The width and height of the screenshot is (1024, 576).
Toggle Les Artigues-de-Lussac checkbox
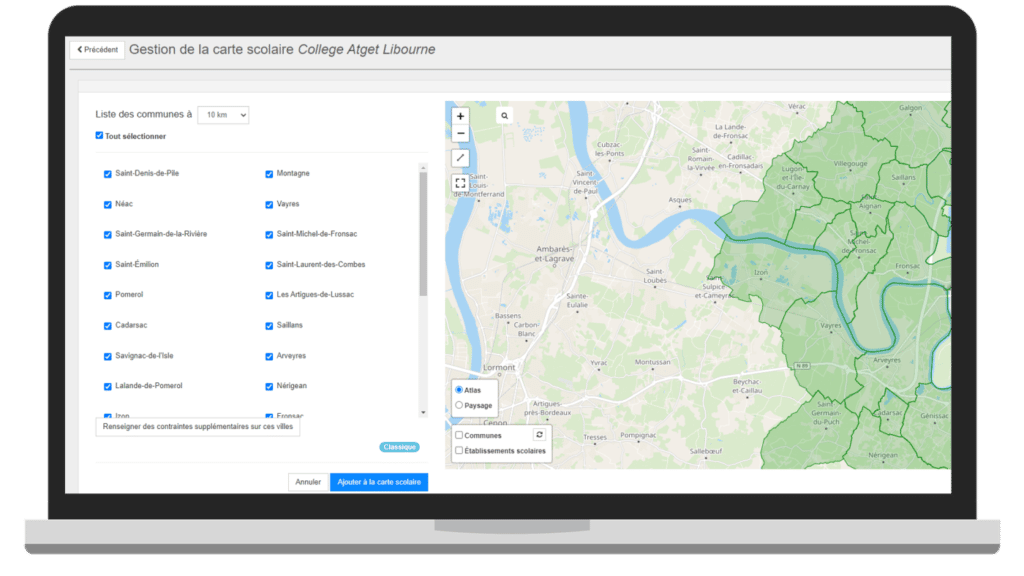[x=269, y=295]
